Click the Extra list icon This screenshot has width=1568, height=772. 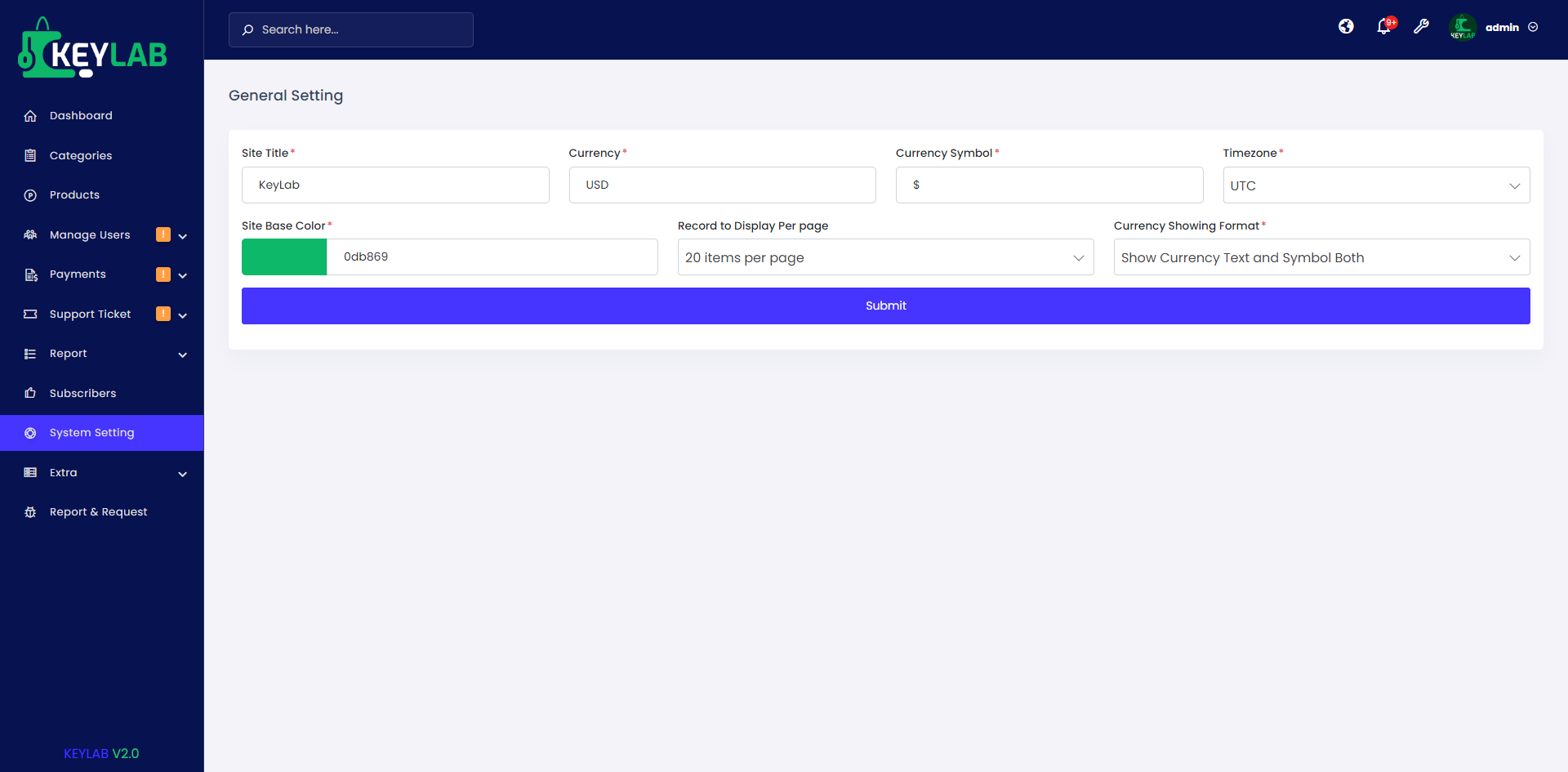(x=30, y=472)
